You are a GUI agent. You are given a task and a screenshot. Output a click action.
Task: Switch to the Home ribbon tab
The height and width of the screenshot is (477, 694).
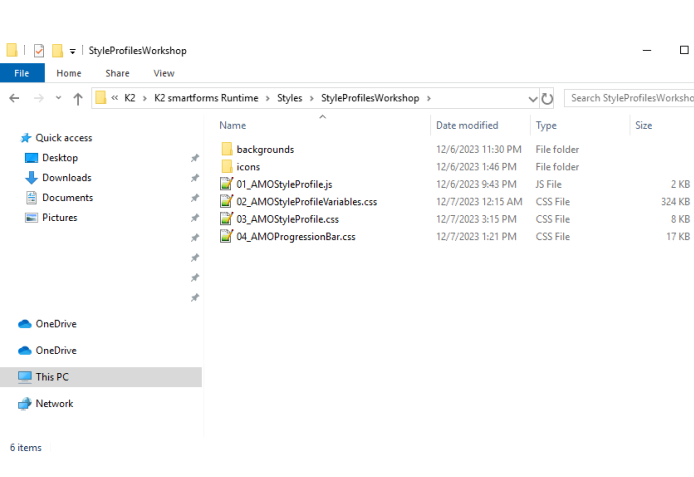click(x=69, y=73)
